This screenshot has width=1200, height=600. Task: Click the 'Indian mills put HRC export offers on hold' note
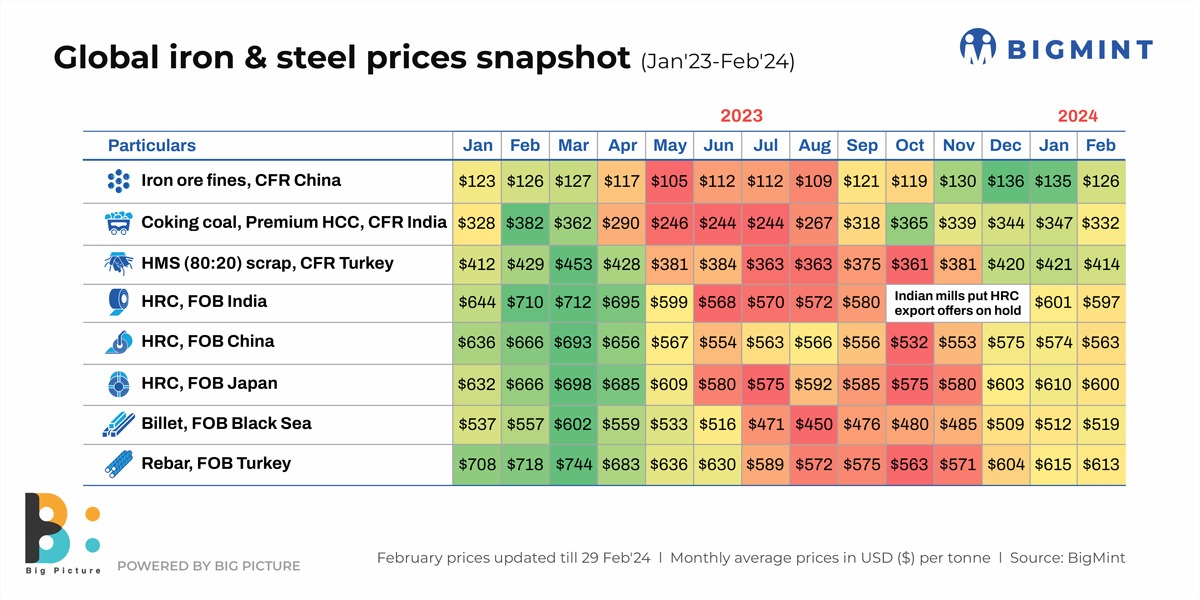pos(957,303)
